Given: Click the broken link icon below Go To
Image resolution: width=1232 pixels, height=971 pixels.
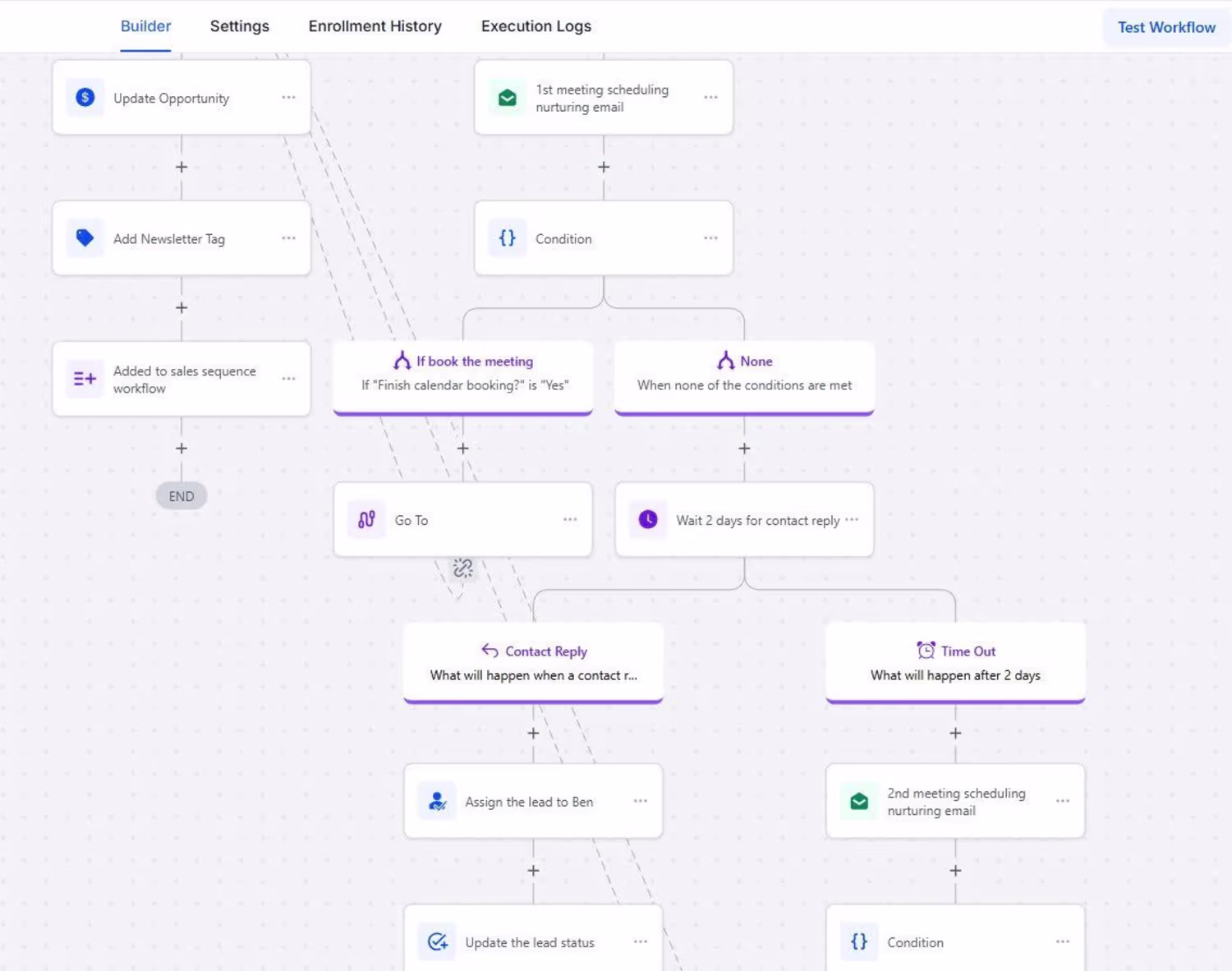Looking at the screenshot, I should [463, 568].
